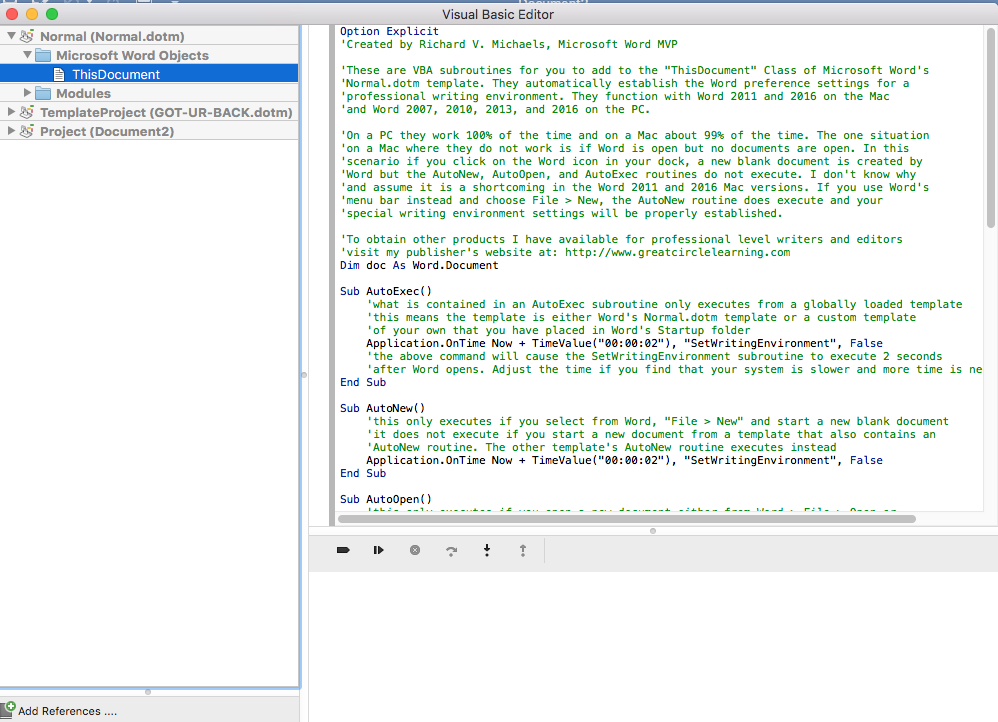Click the 'End Sub' line after AutoExec
998x722 pixels.
pyautogui.click(x=363, y=382)
